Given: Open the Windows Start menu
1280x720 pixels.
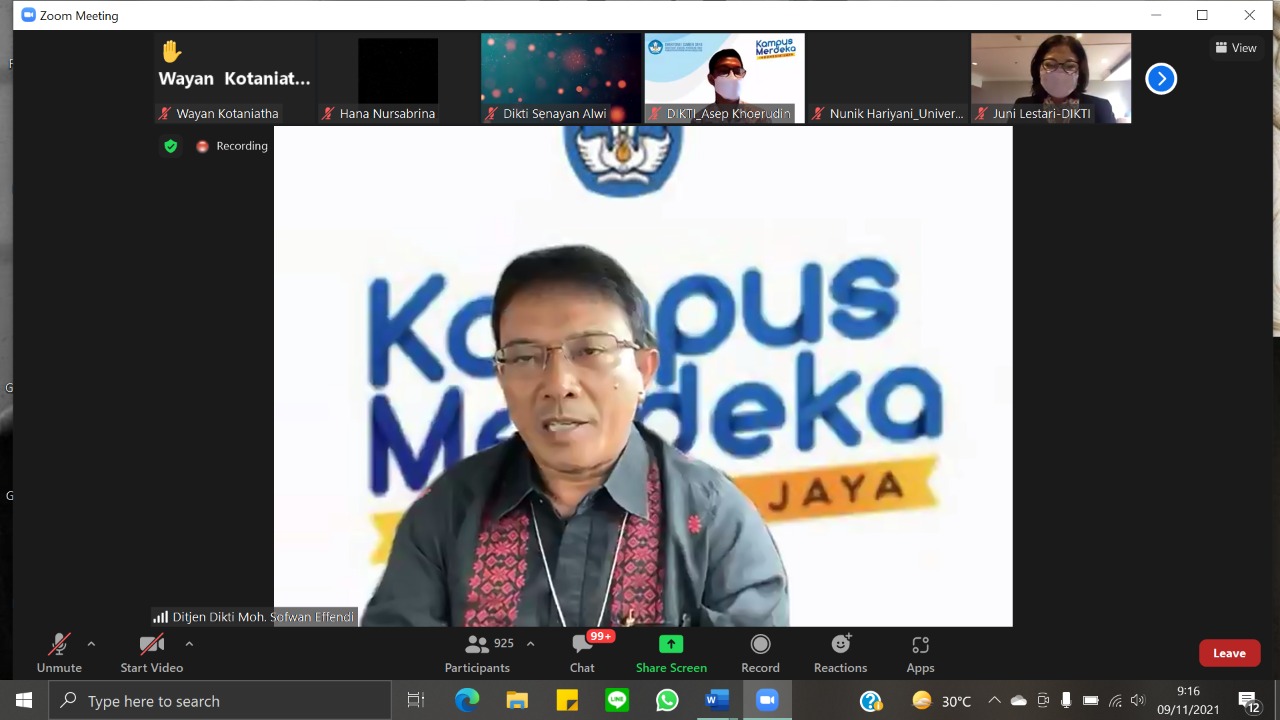Looking at the screenshot, I should tap(24, 700).
